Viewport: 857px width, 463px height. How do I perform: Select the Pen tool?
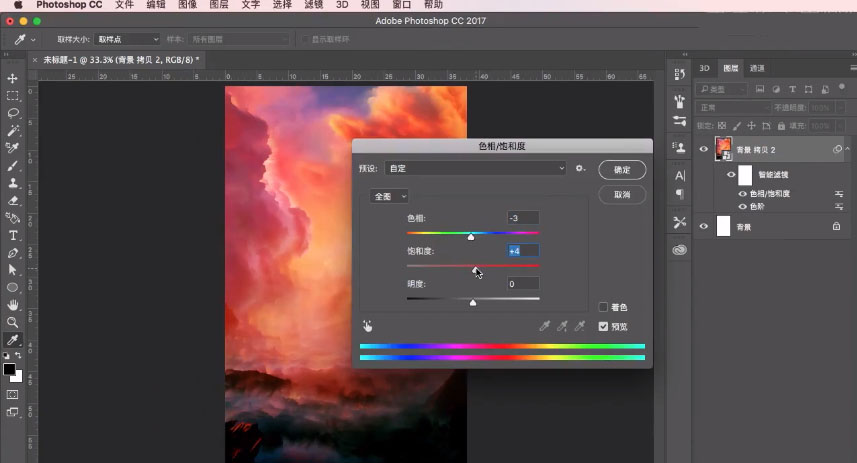coord(13,253)
